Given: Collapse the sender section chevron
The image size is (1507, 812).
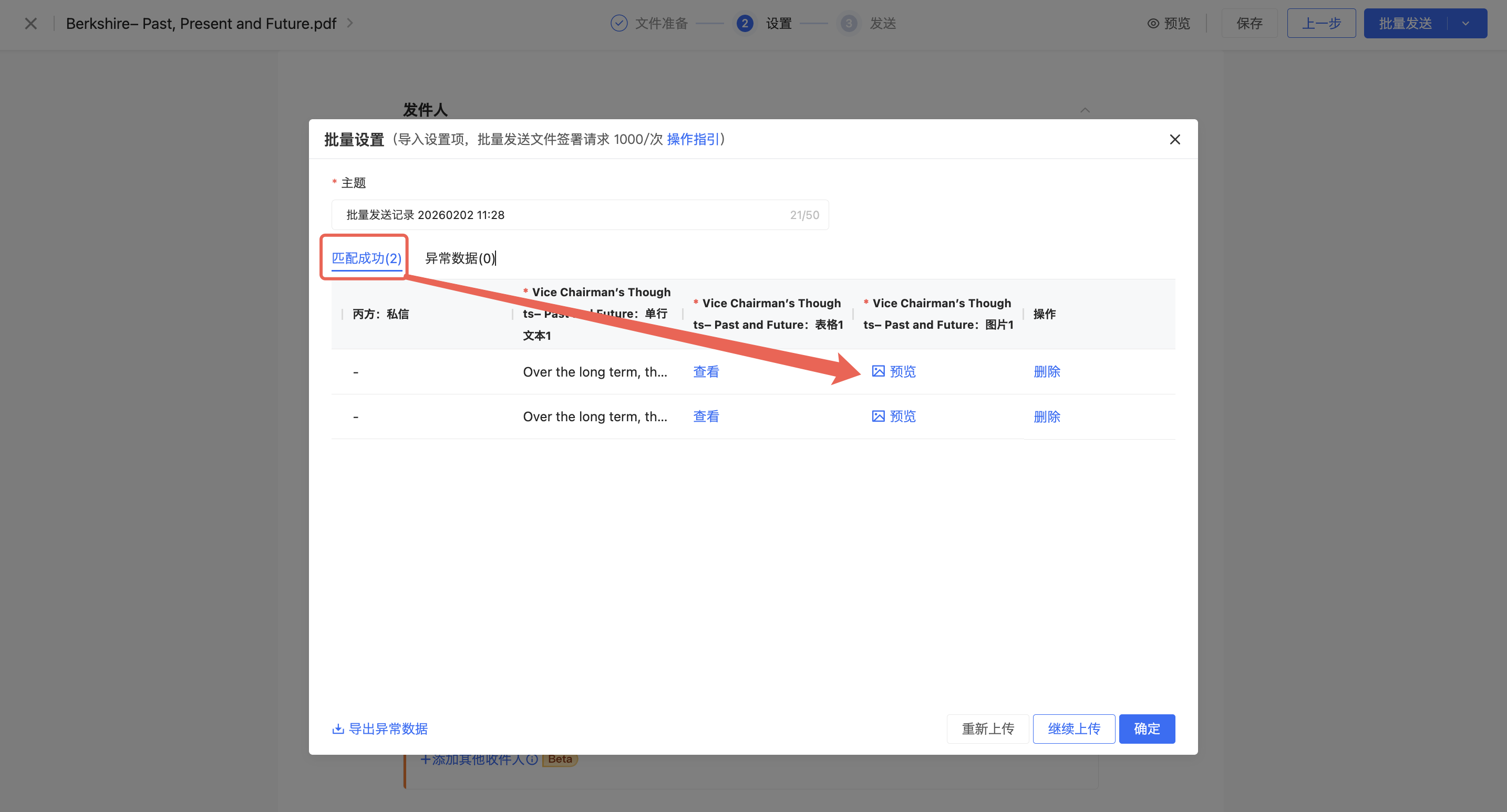Looking at the screenshot, I should tap(1085, 110).
